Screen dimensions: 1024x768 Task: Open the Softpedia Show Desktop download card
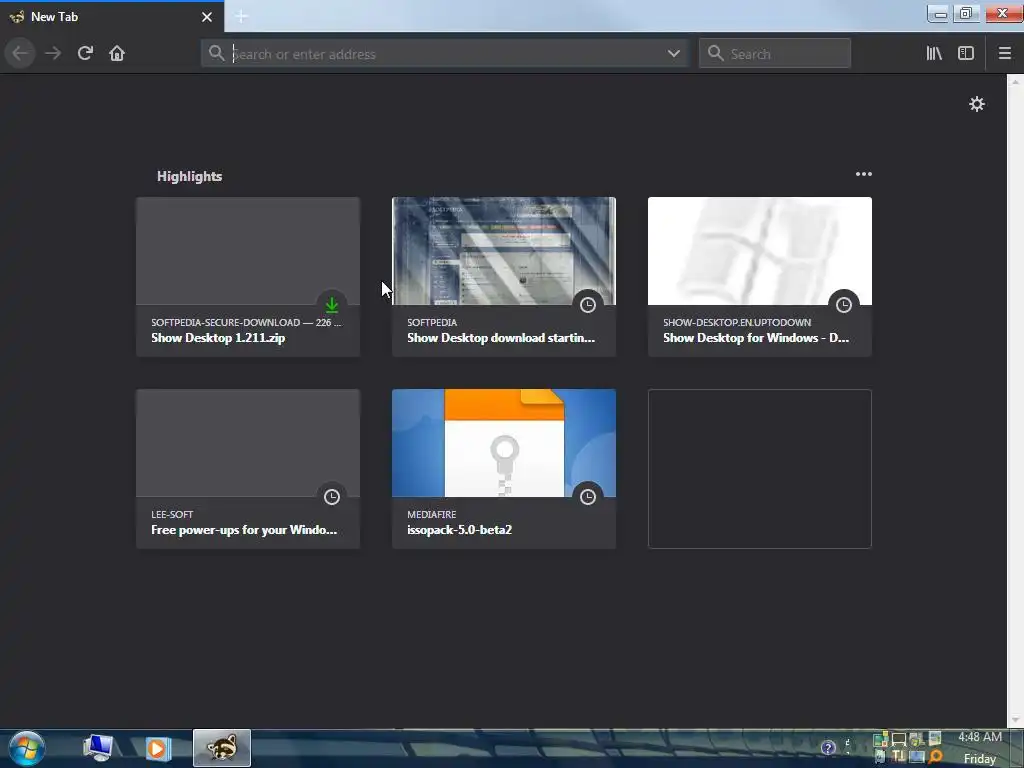coord(504,277)
